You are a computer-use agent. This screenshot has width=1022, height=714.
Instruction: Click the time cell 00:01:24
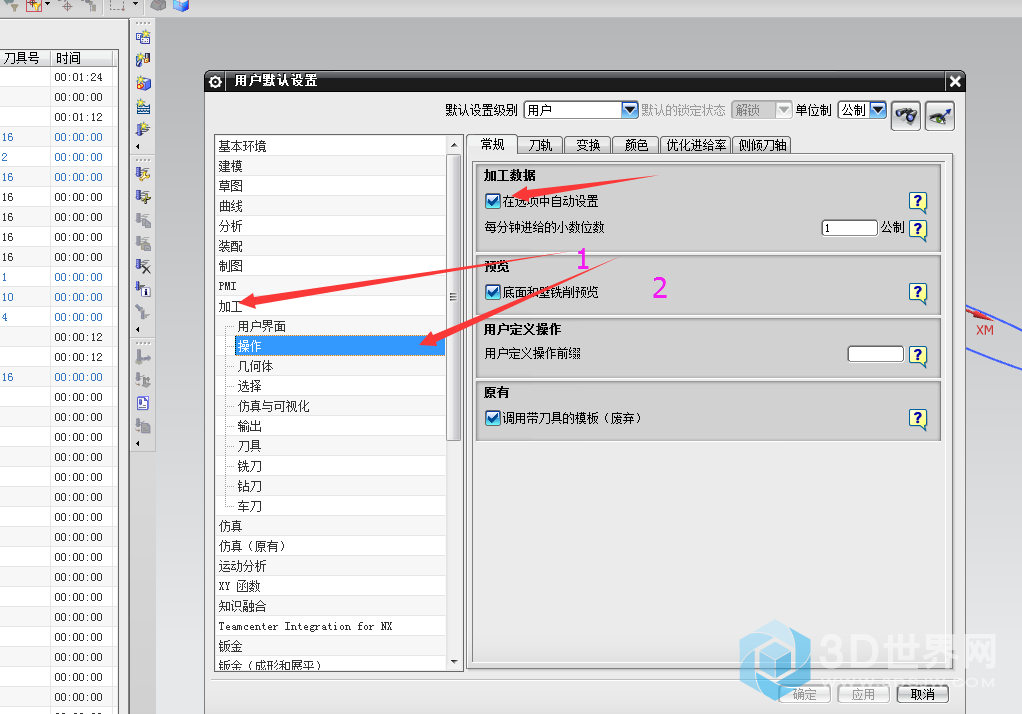(79, 77)
